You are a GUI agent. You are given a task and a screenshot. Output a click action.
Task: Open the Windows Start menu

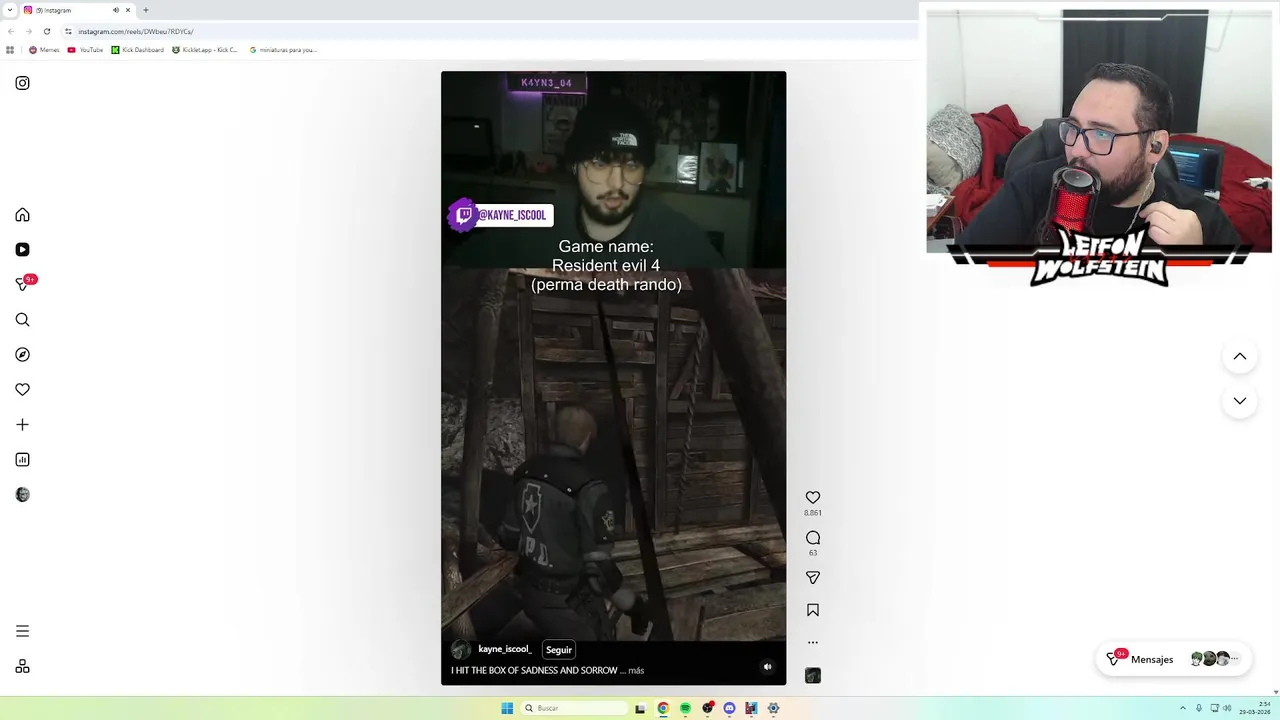point(507,708)
